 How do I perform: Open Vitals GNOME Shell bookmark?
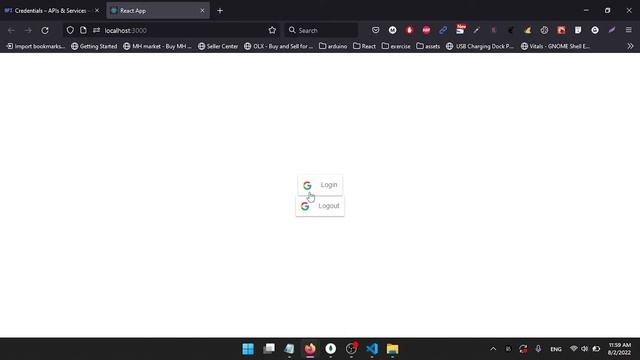pos(556,47)
